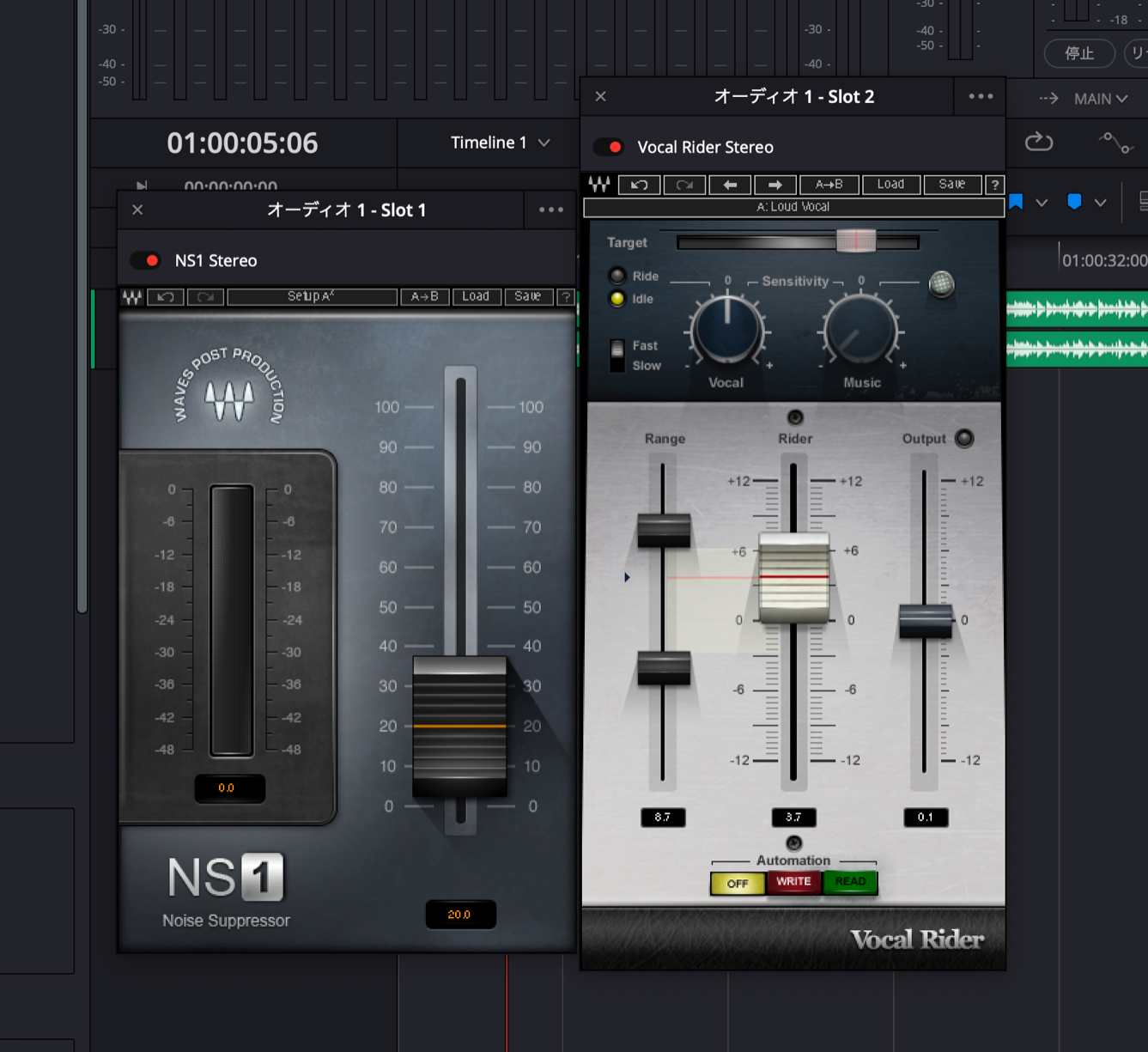Undo in the NS1 plugin toolbar
Image resolution: width=1148 pixels, height=1052 pixels.
pos(166,297)
